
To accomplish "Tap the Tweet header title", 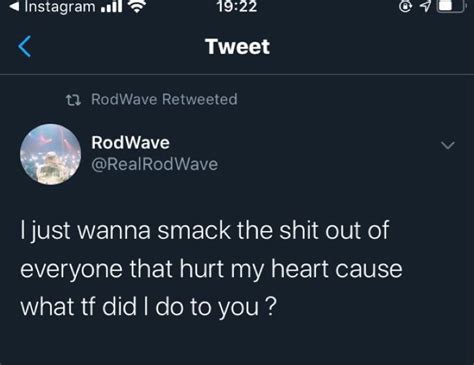I will (x=237, y=46).
